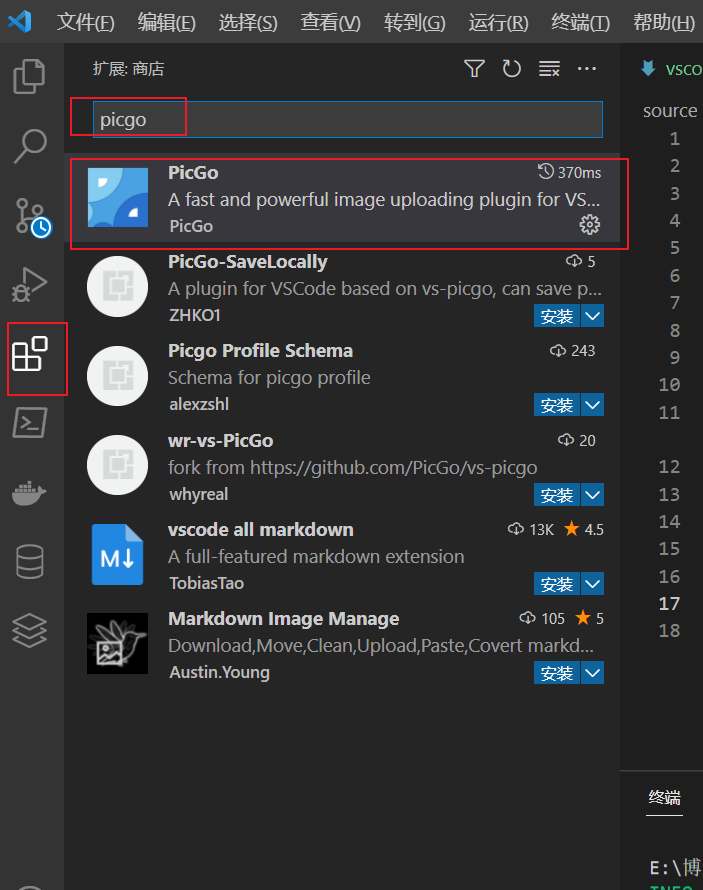Click the editor tab file icon

[649, 68]
